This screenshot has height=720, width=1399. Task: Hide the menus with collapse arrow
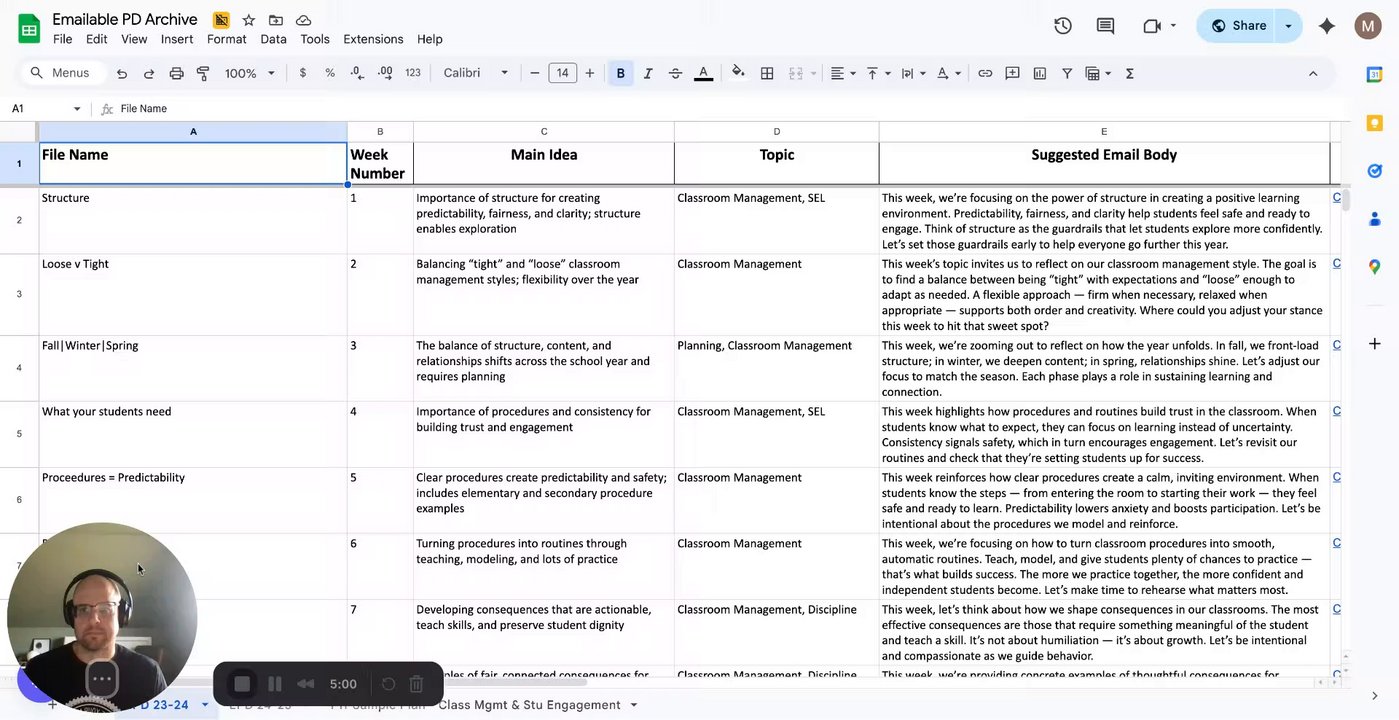1313,73
